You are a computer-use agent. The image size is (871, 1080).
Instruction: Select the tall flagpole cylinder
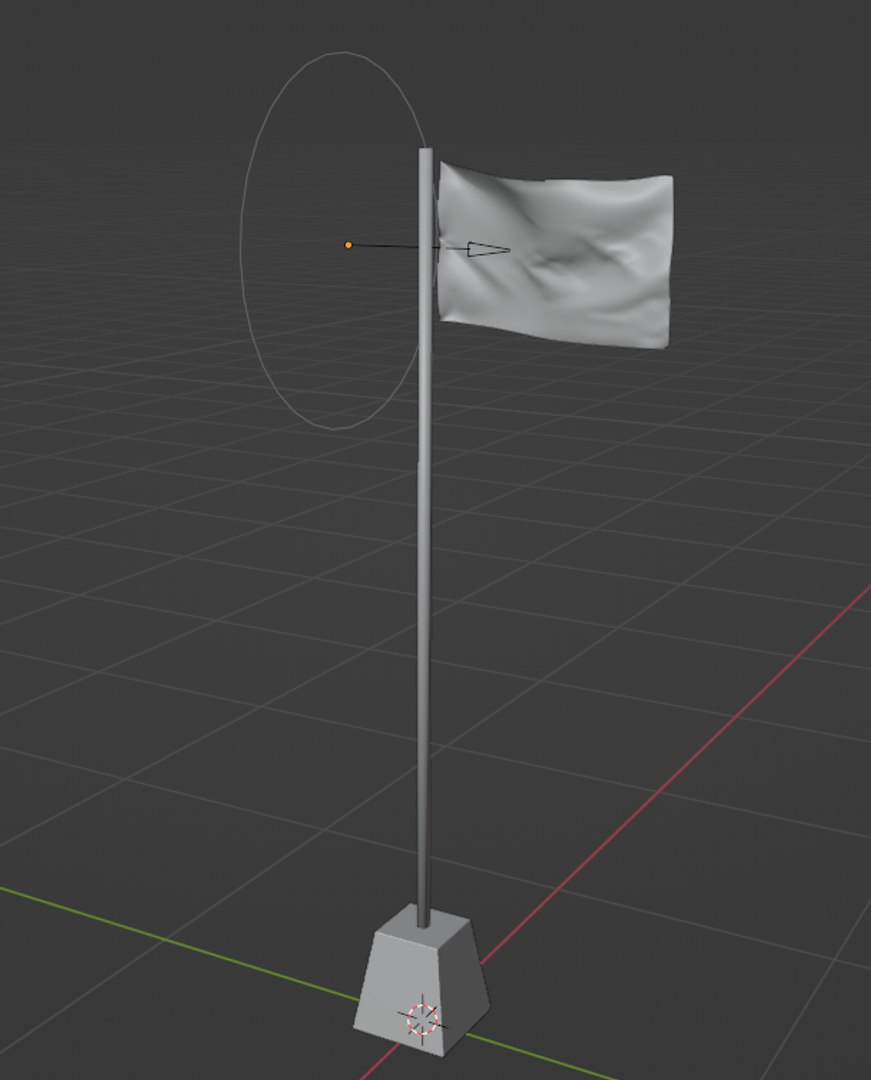[425, 537]
